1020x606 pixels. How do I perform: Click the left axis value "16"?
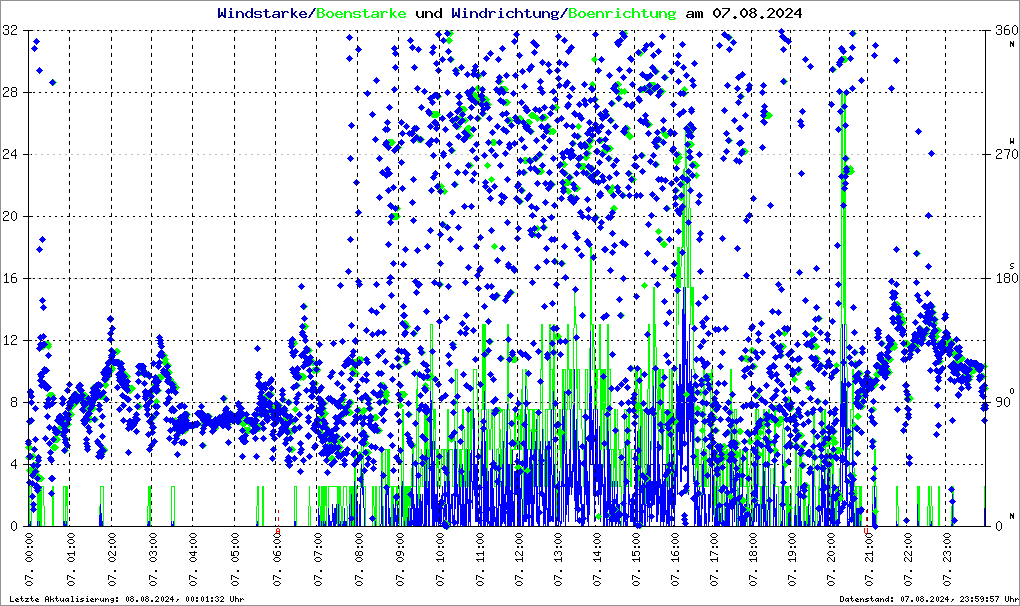[10, 278]
